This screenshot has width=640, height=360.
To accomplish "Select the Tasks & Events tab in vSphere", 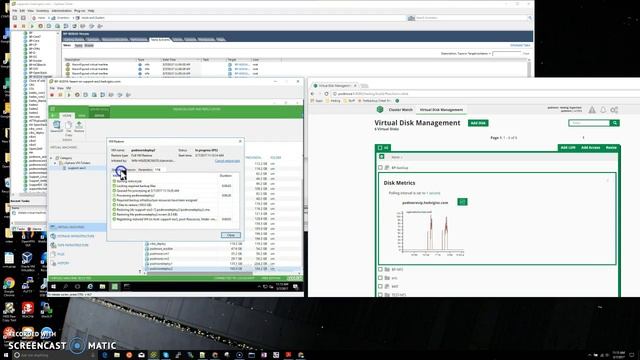I will click(160, 40).
